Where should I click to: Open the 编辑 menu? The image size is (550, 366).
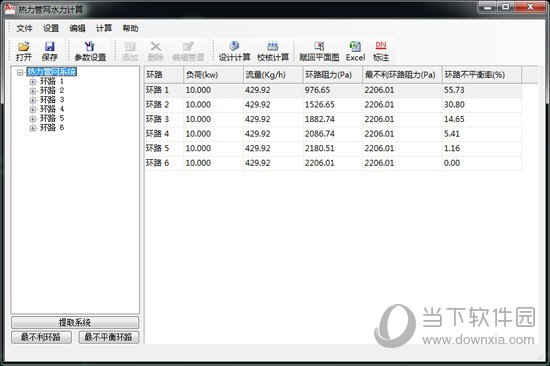(78, 28)
